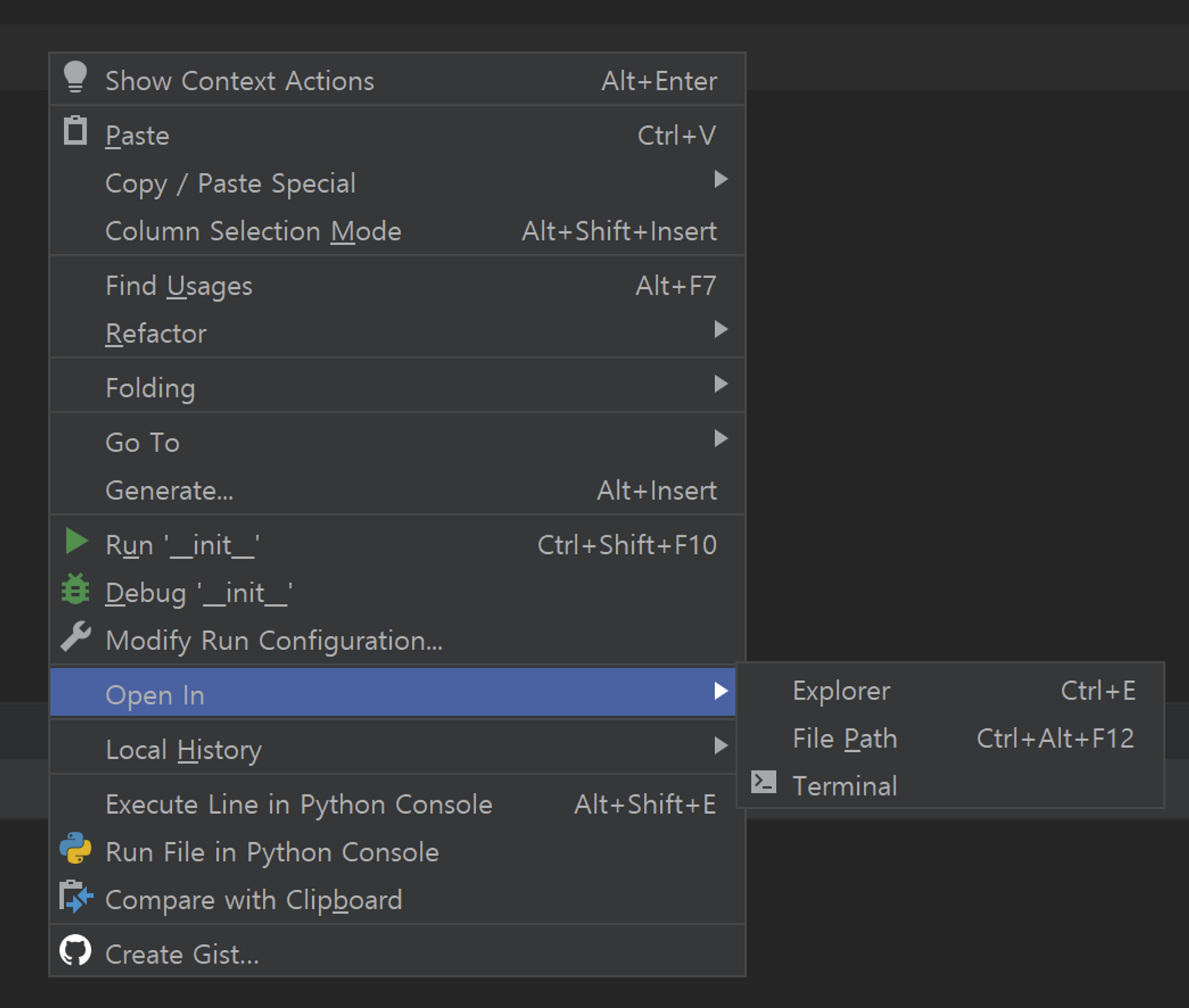Choose Execute Line in Python Console
This screenshot has width=1189, height=1008.
[x=298, y=805]
